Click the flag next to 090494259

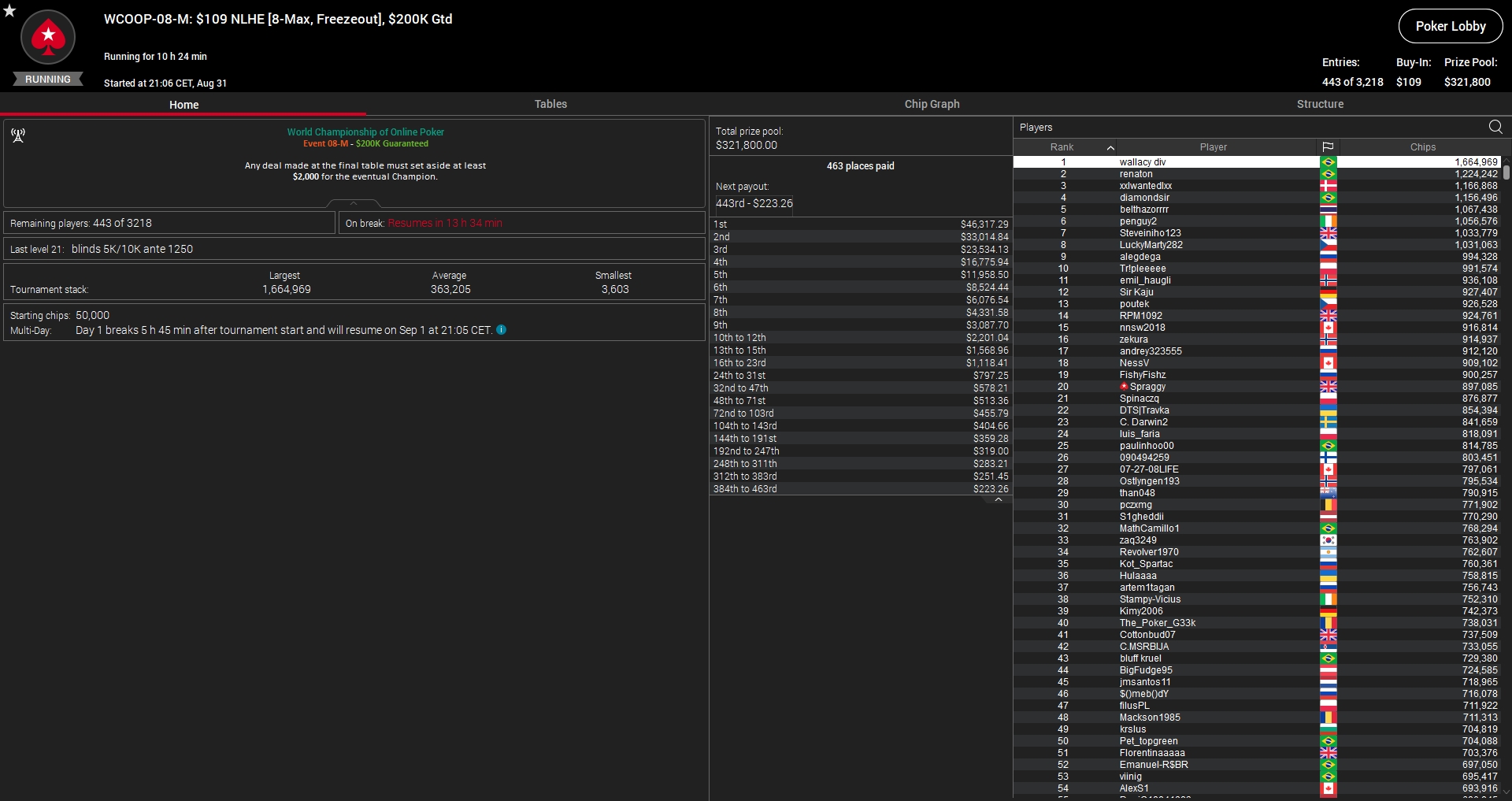[x=1329, y=458]
